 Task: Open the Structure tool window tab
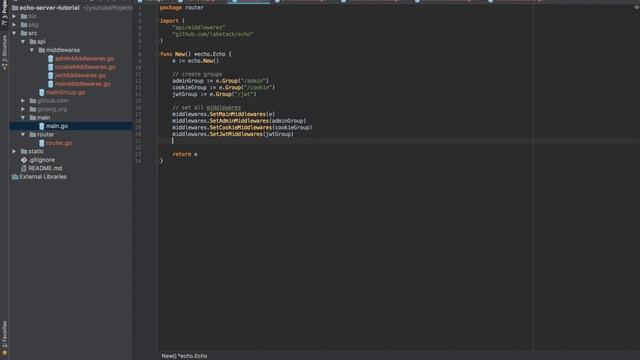coord(4,51)
